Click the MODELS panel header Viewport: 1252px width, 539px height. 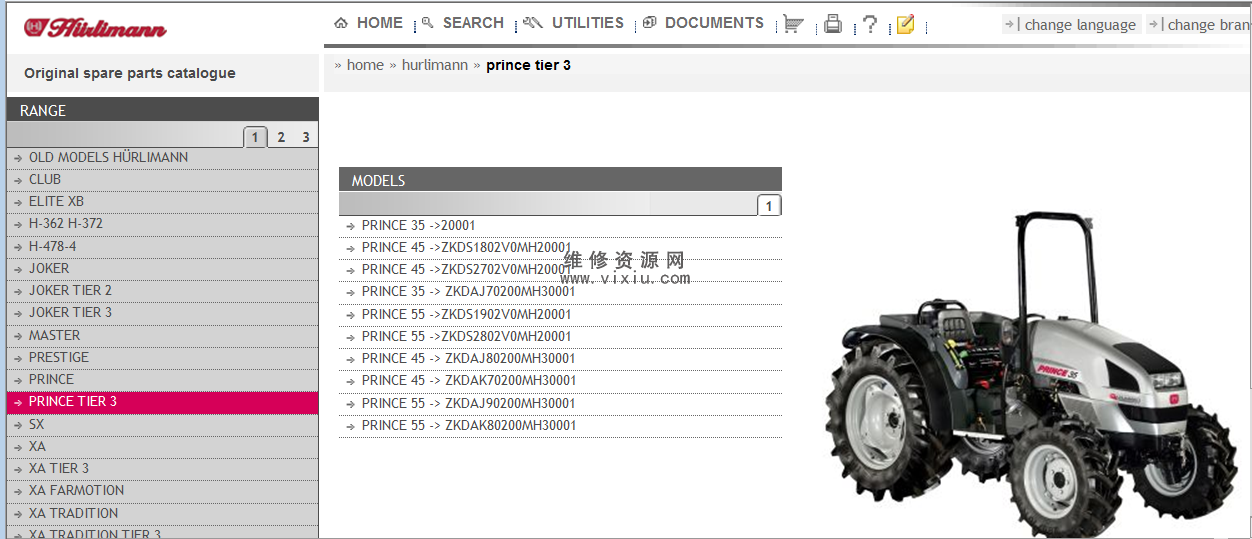pos(560,180)
